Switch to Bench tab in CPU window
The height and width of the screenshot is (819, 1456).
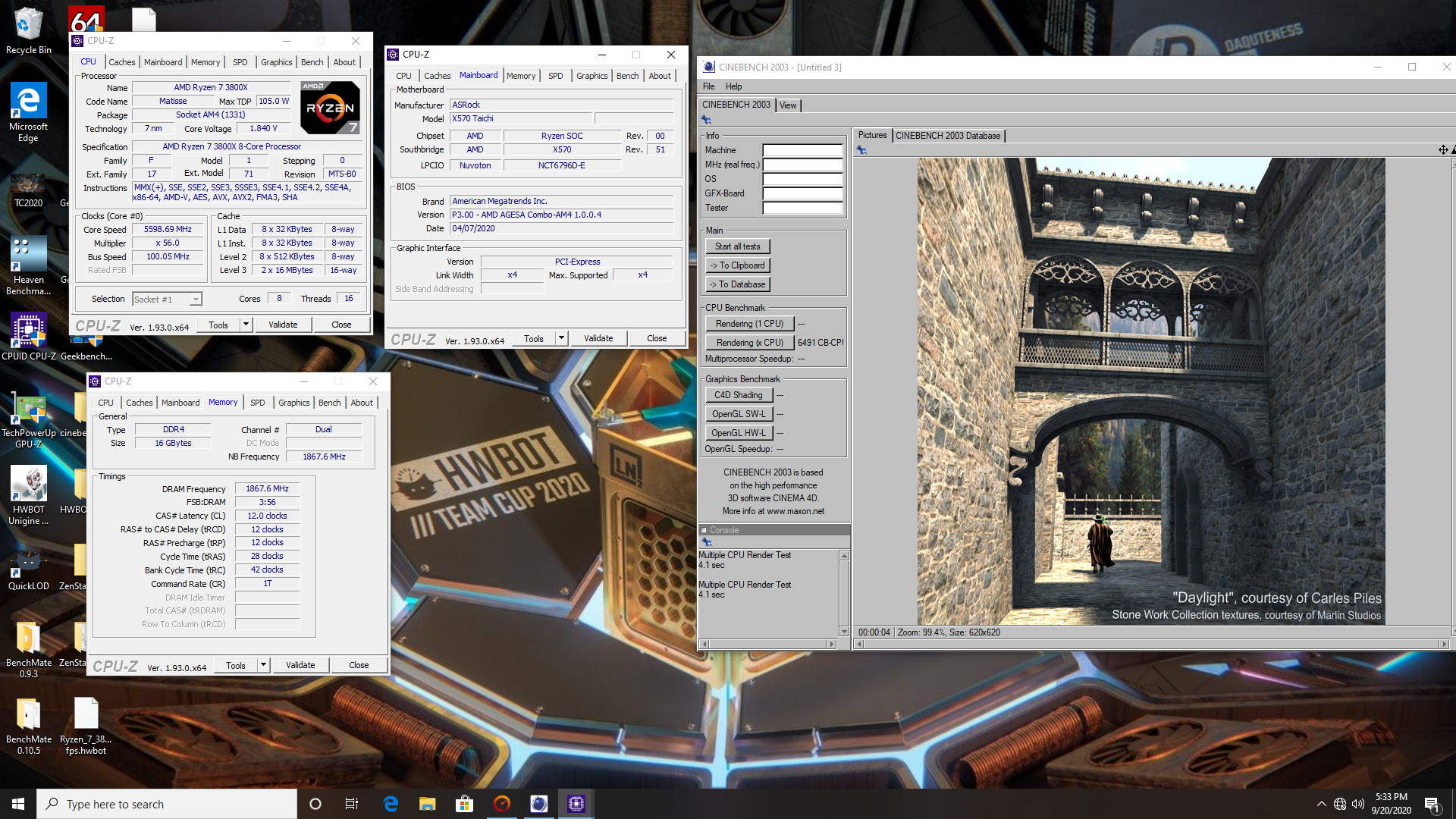pos(312,62)
